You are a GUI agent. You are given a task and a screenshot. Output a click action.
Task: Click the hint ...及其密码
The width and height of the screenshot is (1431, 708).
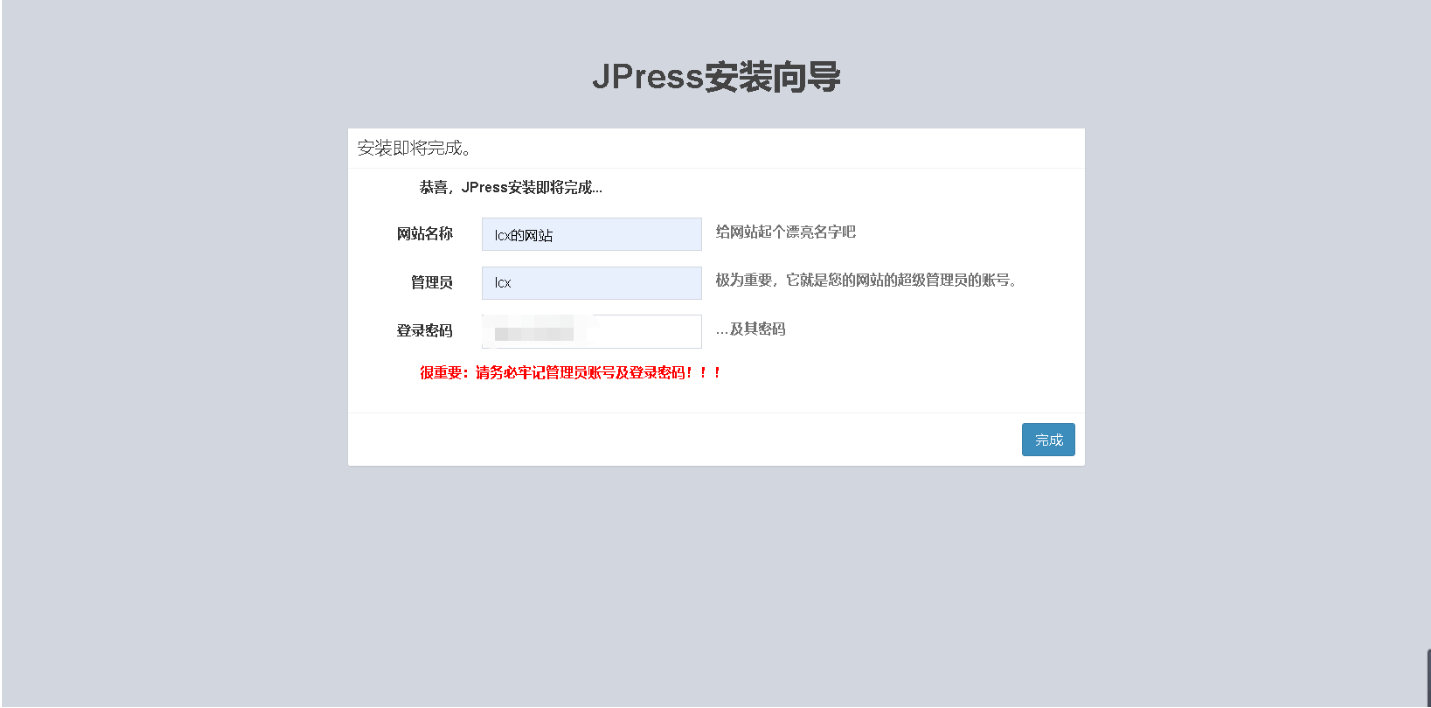point(750,329)
